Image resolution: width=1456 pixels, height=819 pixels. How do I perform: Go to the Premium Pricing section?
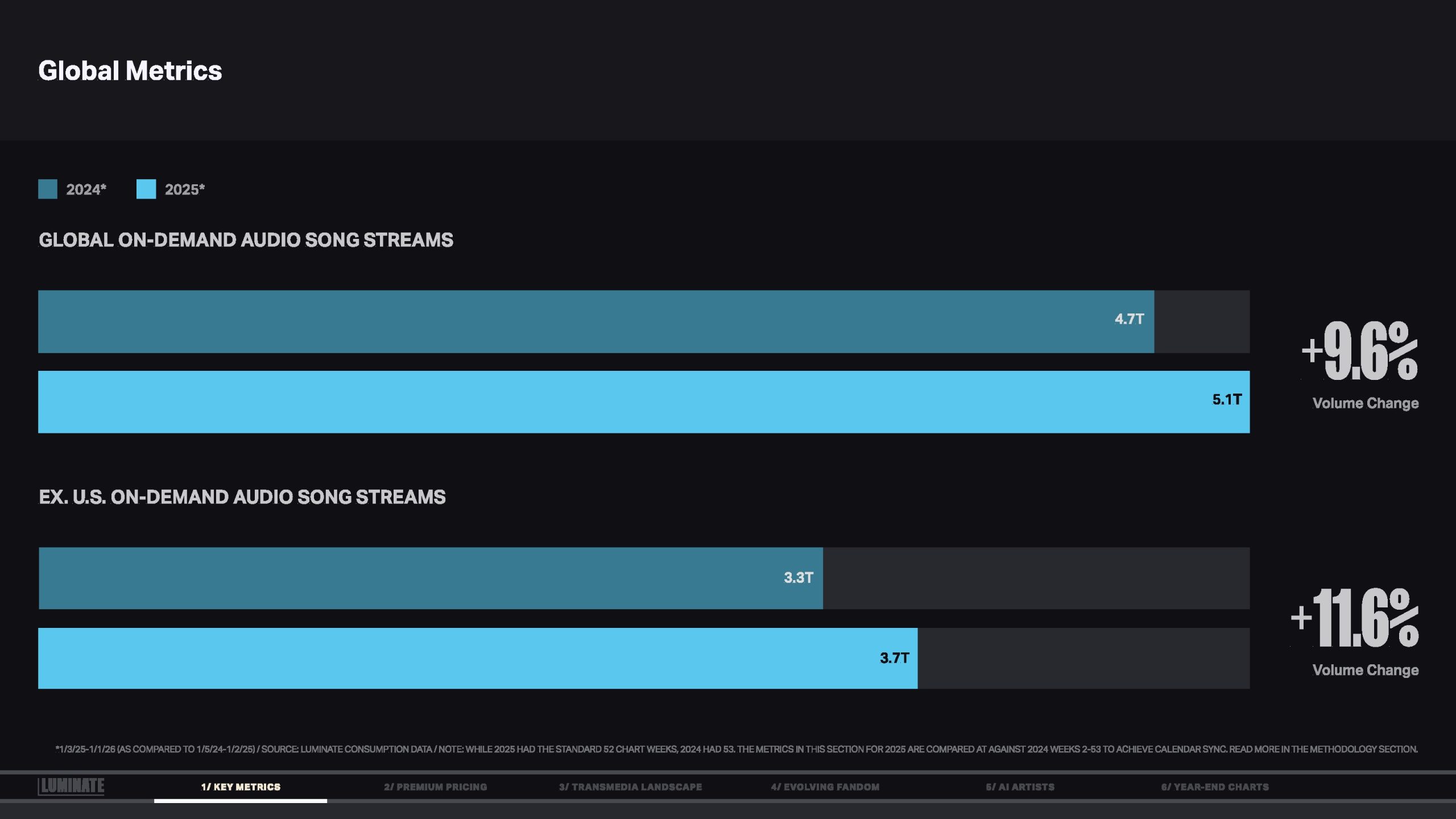[x=435, y=787]
